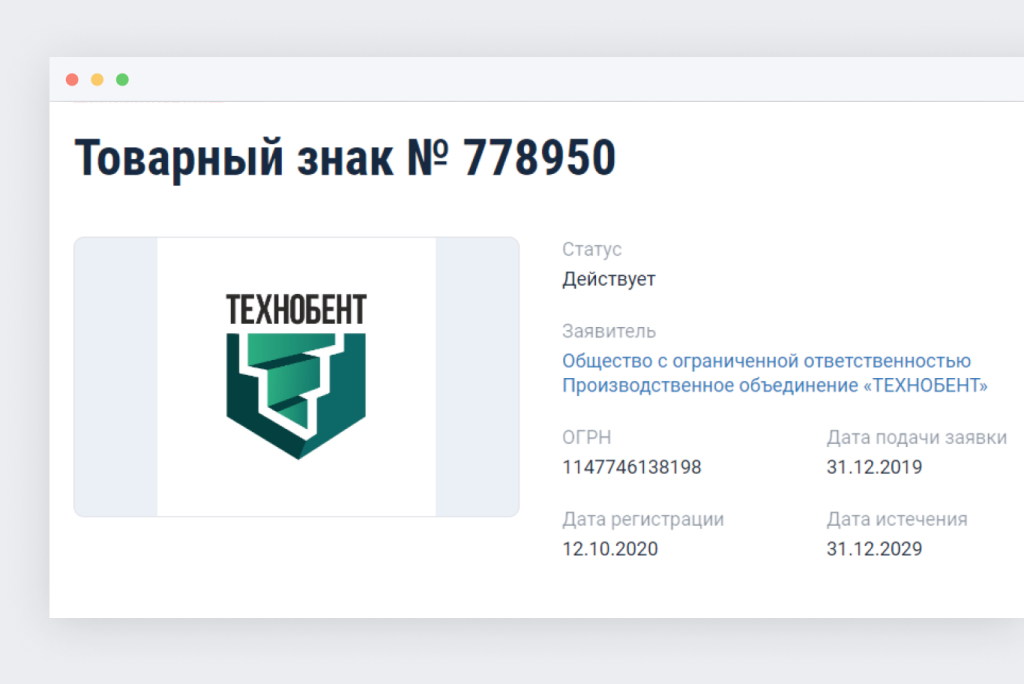Screen dimensions: 1024x684
Task: Click the yellow minimize window dot
Action: point(97,80)
